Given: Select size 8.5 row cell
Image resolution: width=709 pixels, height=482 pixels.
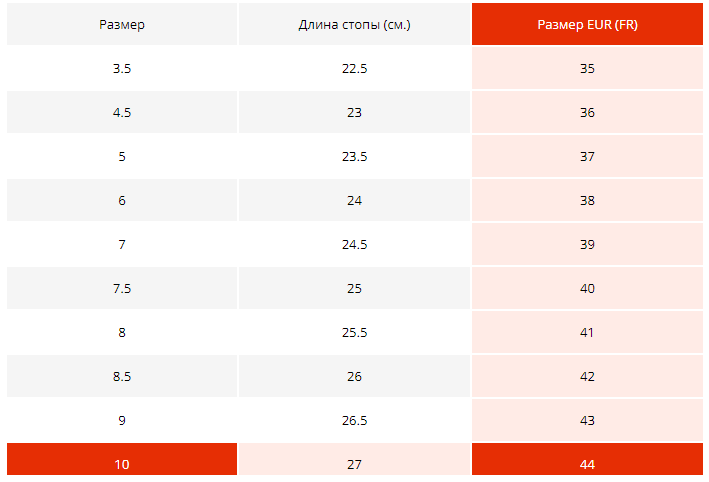Looking at the screenshot, I should (x=122, y=377).
